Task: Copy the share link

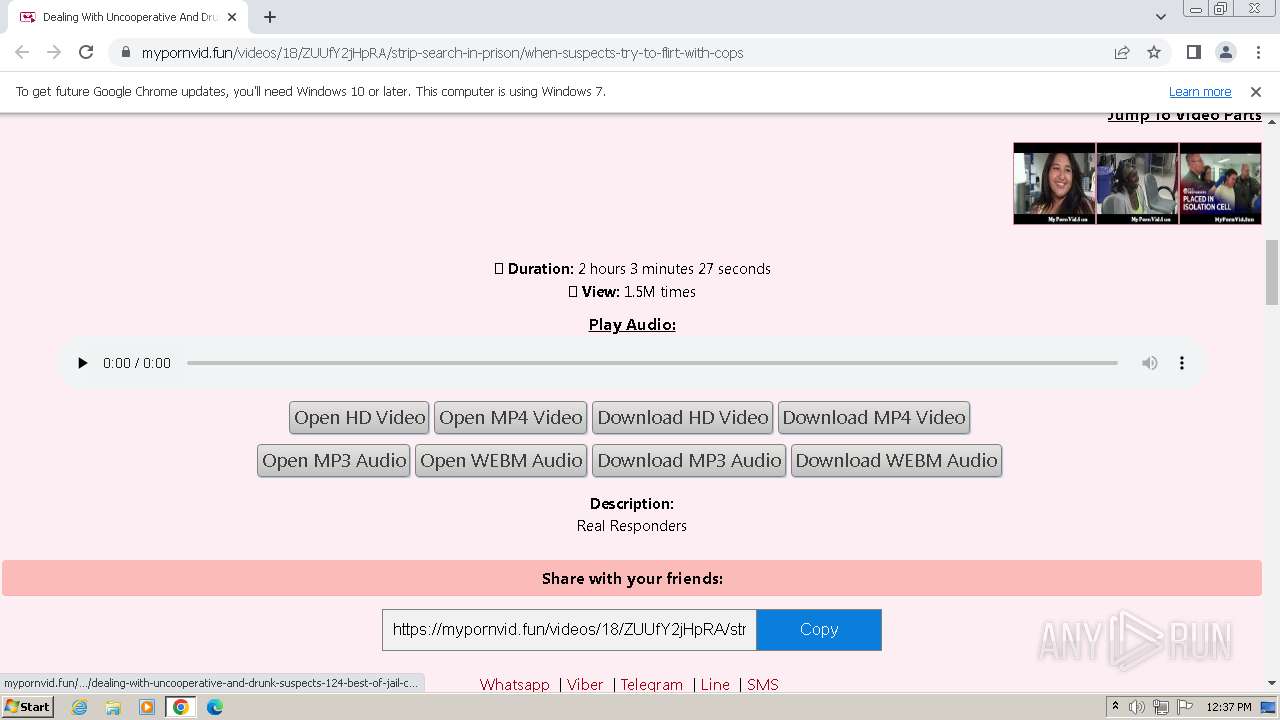Action: coord(819,630)
